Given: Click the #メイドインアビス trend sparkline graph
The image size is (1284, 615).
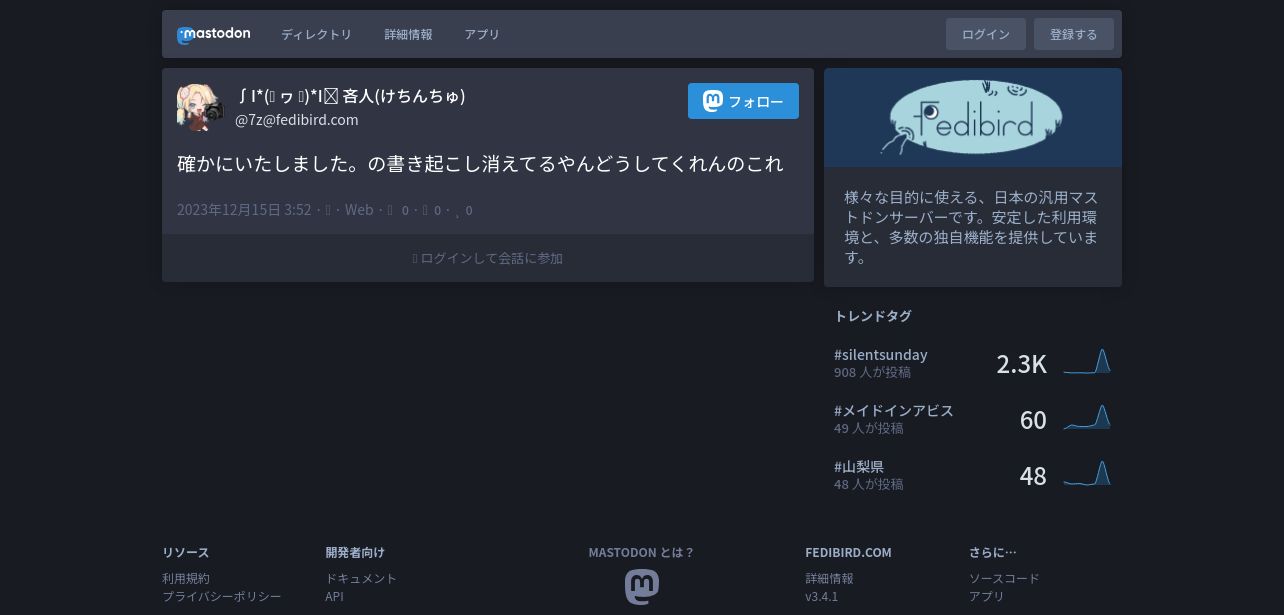Looking at the screenshot, I should tap(1087, 417).
